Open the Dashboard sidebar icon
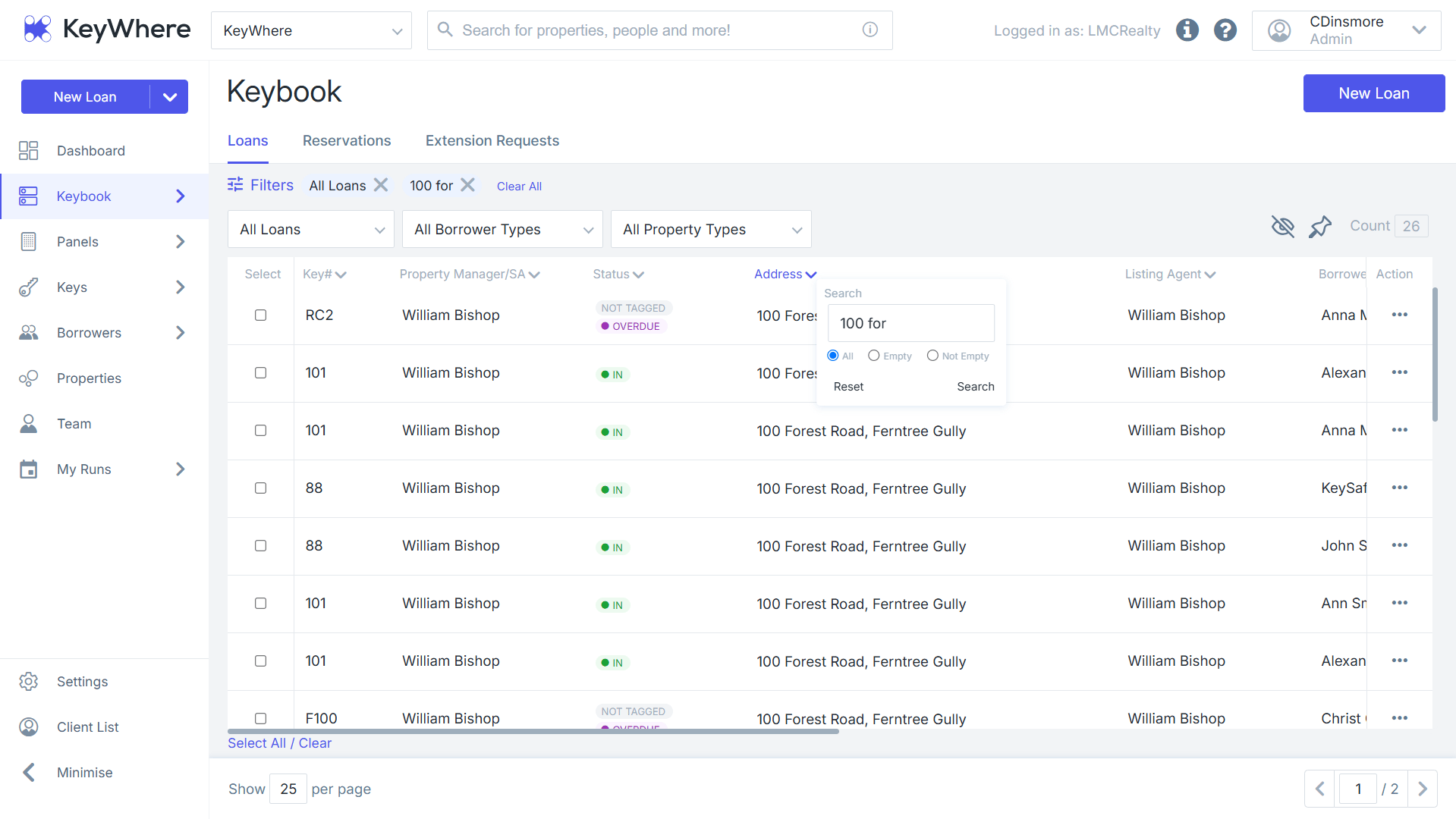 [28, 150]
